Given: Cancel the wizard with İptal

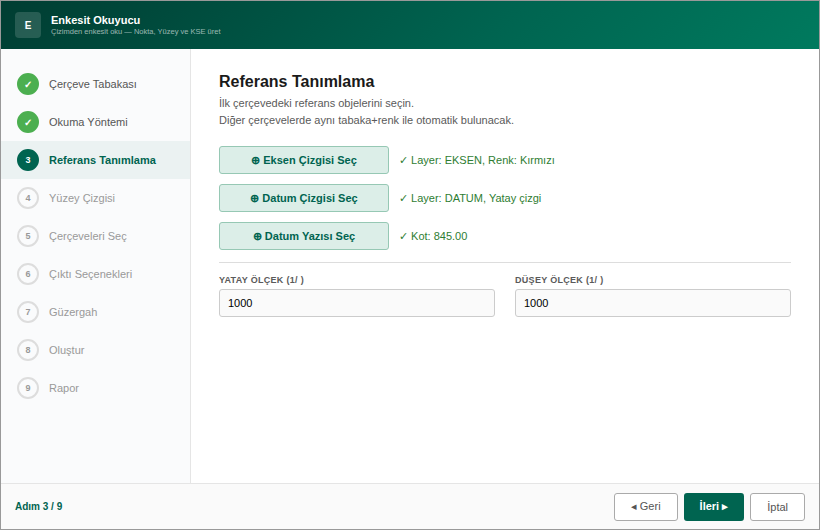Looking at the screenshot, I should click(777, 506).
